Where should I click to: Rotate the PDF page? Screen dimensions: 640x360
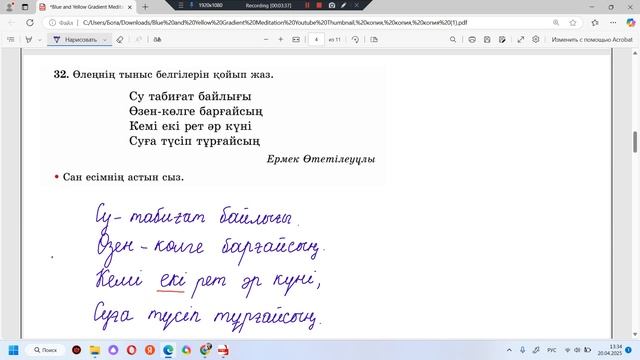tap(356, 40)
